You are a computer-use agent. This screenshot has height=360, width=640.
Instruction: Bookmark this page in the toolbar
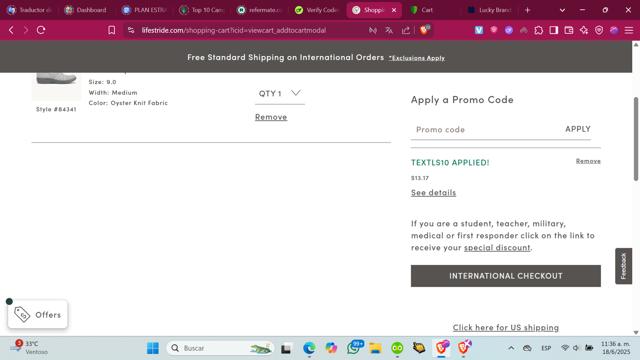[111, 30]
